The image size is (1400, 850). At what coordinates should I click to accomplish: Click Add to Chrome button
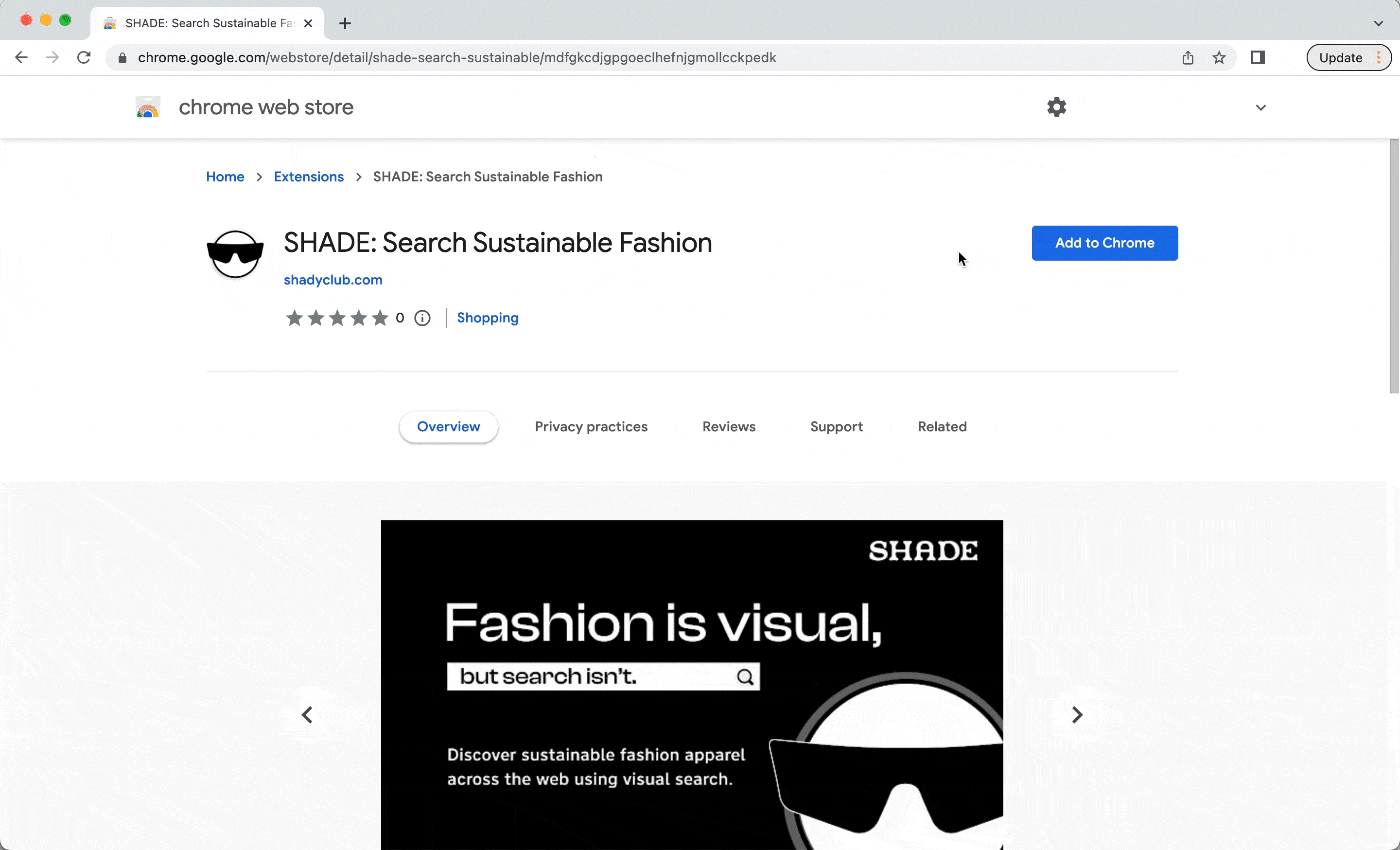(1104, 243)
